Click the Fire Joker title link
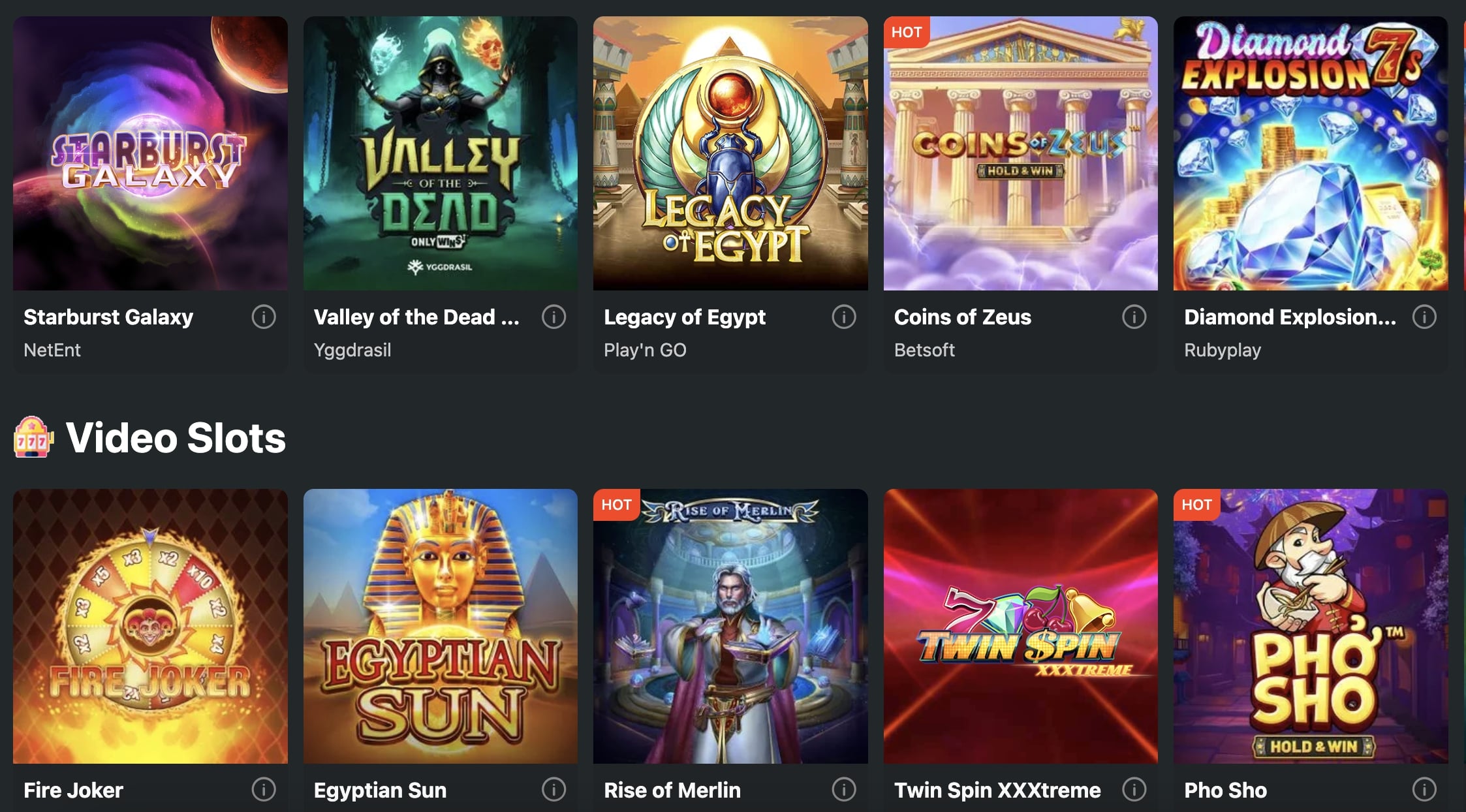Screen dimensions: 1466x812 click(x=73, y=790)
